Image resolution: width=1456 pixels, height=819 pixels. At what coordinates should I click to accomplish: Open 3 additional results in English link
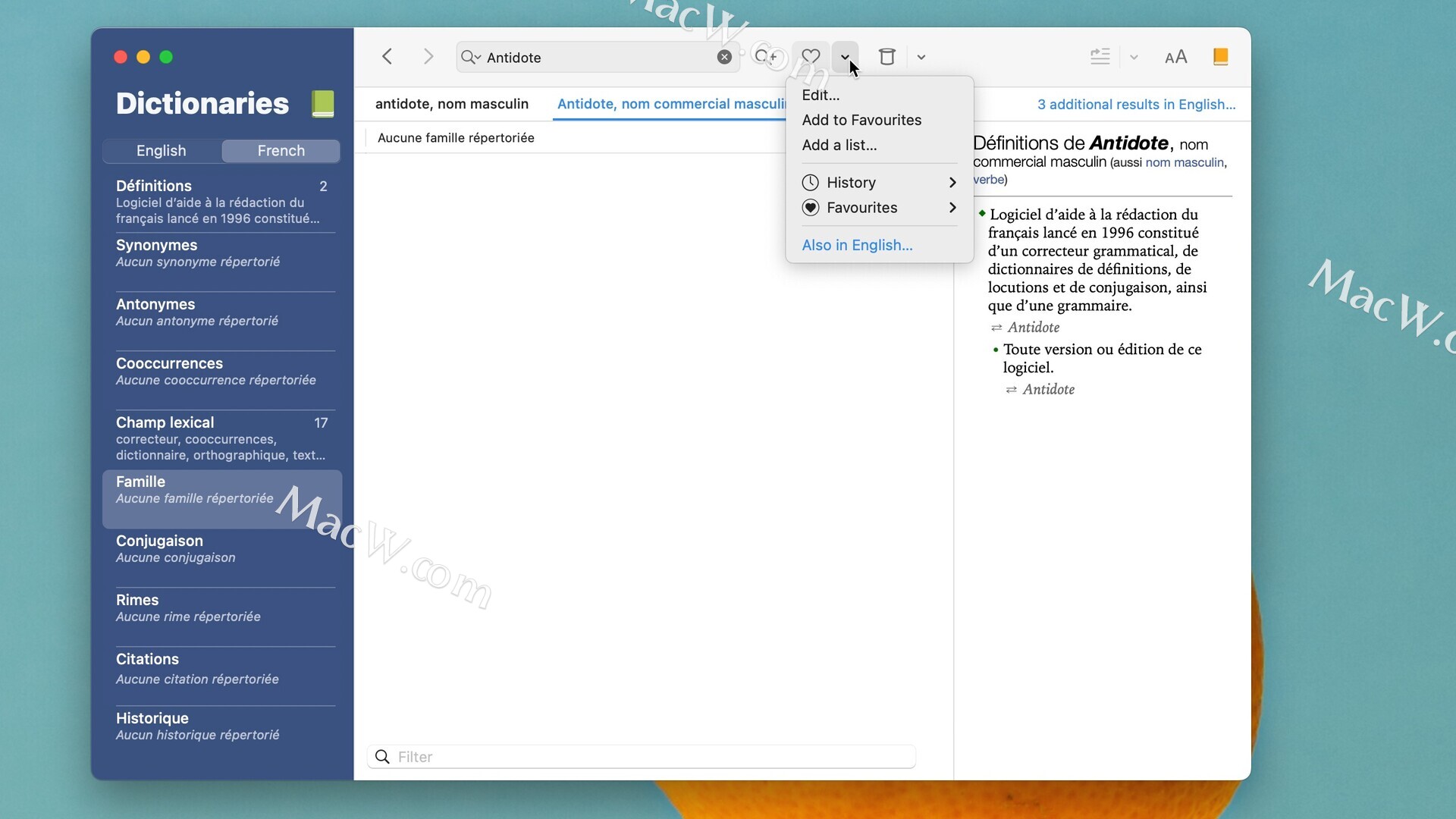pyautogui.click(x=1136, y=105)
